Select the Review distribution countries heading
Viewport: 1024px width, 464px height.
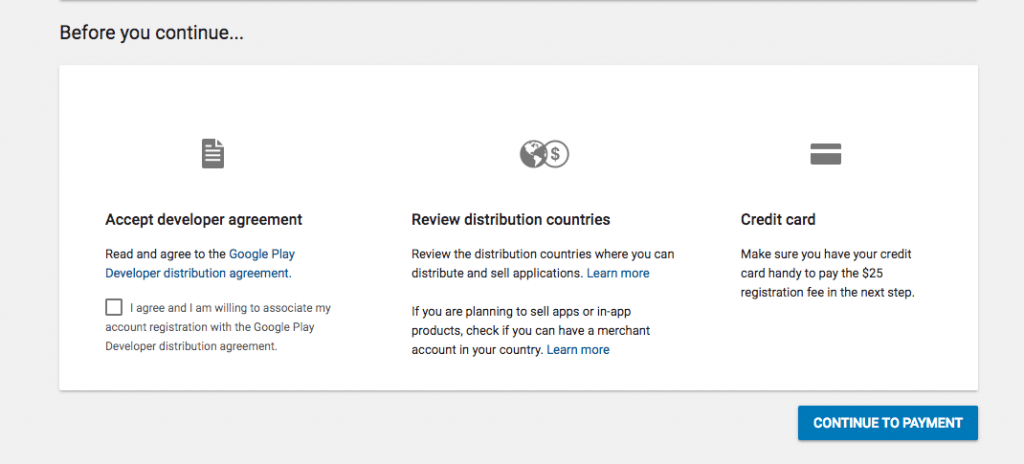click(x=511, y=220)
